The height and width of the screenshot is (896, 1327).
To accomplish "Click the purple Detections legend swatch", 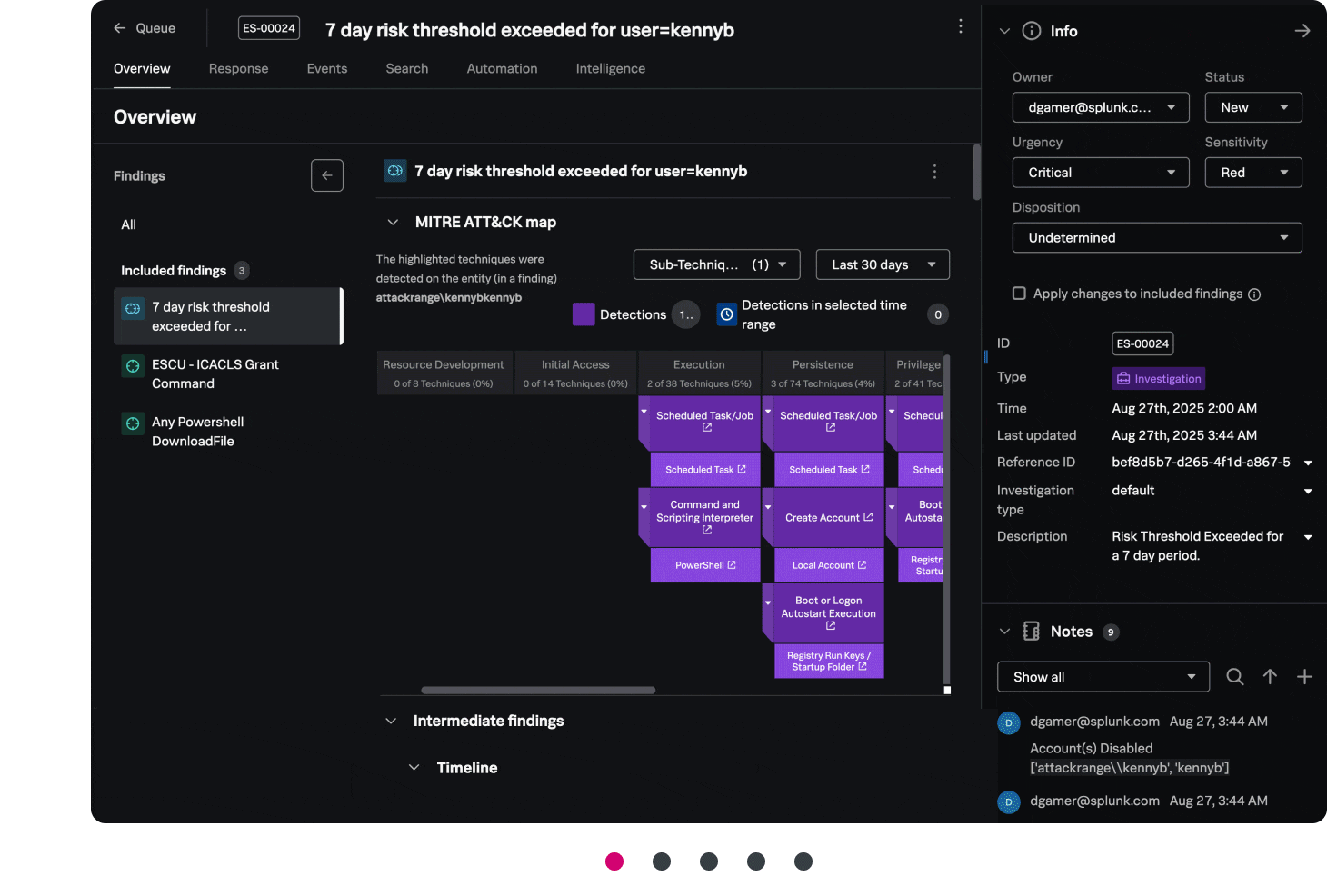I will (583, 314).
